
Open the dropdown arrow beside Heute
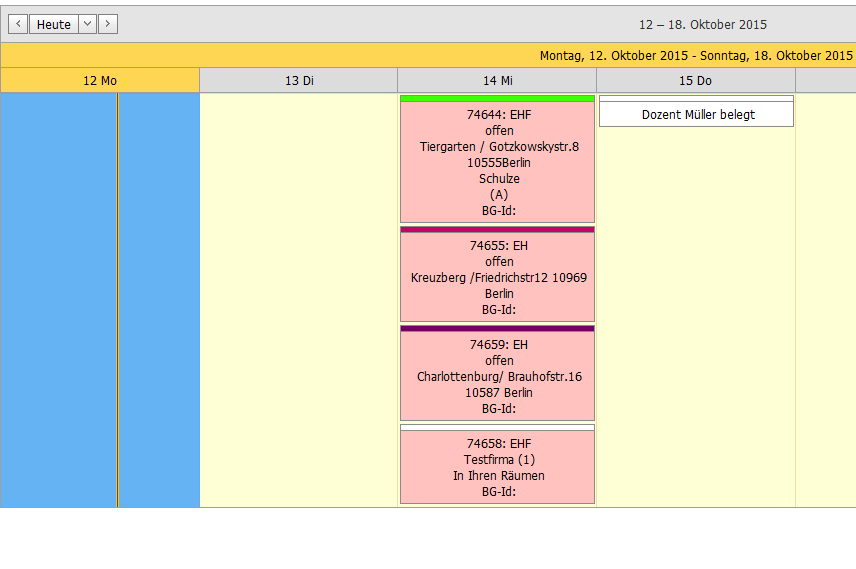click(x=87, y=24)
